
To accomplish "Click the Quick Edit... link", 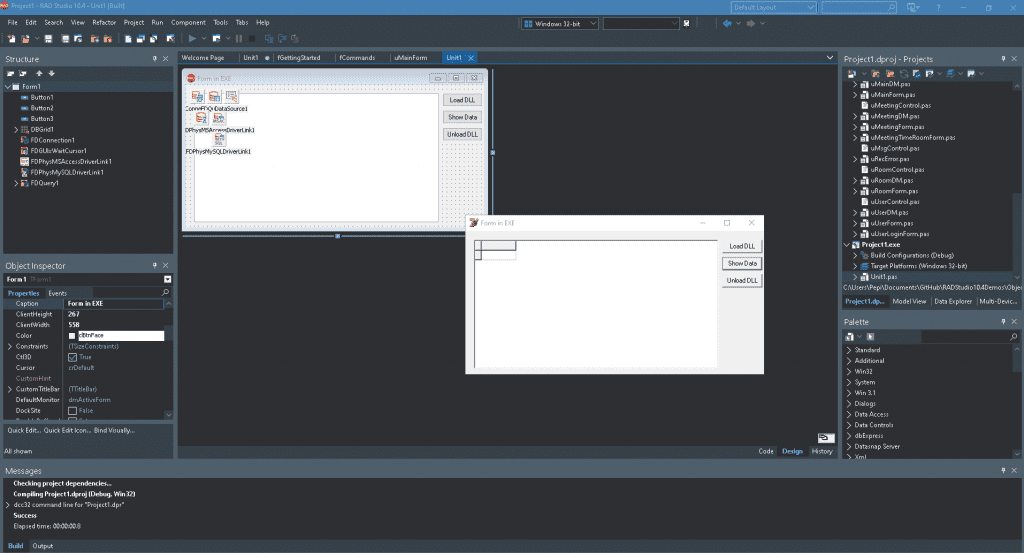I will point(24,430).
